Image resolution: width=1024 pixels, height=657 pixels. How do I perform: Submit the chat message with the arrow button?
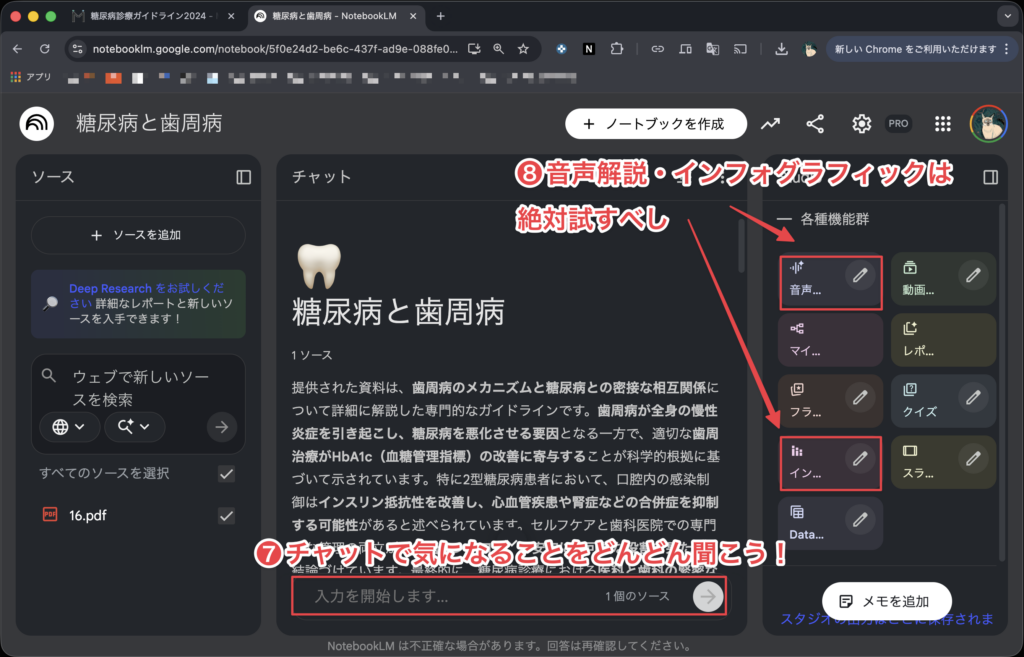[x=709, y=597]
